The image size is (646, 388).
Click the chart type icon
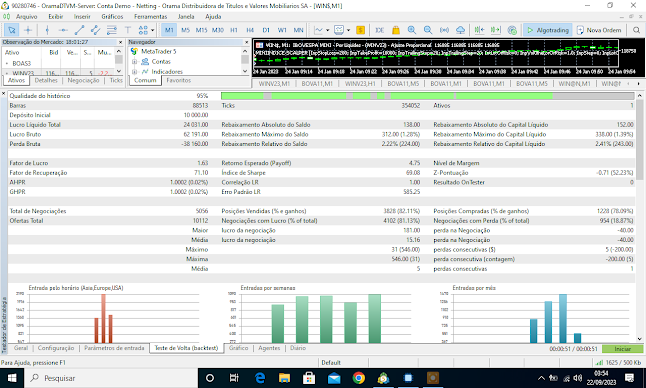coord(318,30)
